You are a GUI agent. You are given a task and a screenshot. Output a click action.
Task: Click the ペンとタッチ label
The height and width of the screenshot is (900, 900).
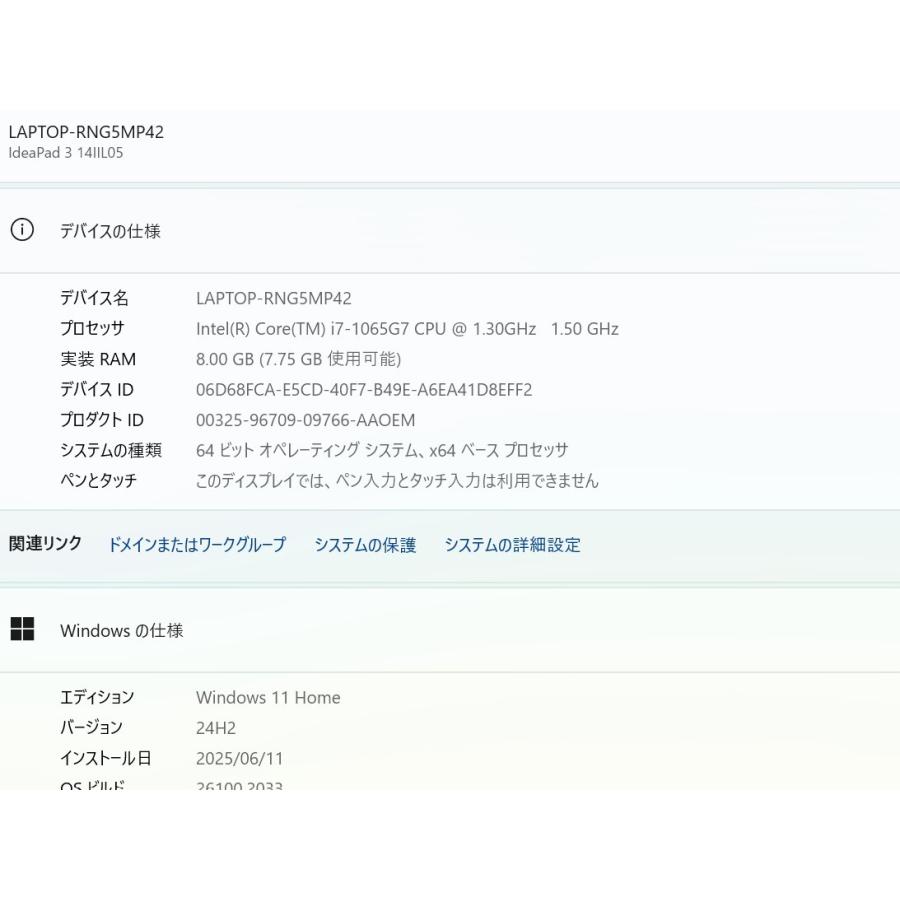click(x=98, y=480)
